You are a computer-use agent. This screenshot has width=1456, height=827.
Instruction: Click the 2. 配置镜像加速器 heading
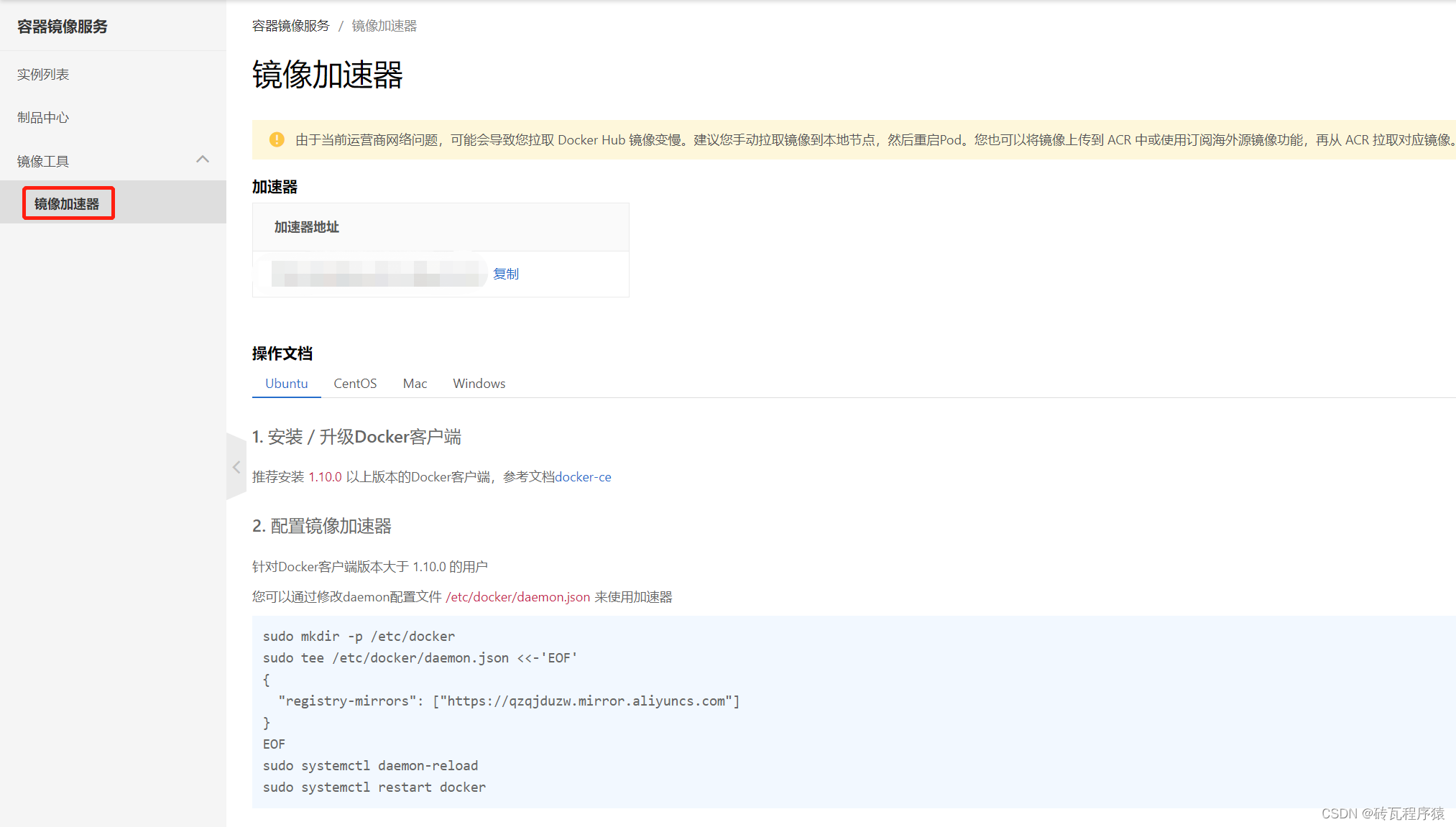coord(322,526)
